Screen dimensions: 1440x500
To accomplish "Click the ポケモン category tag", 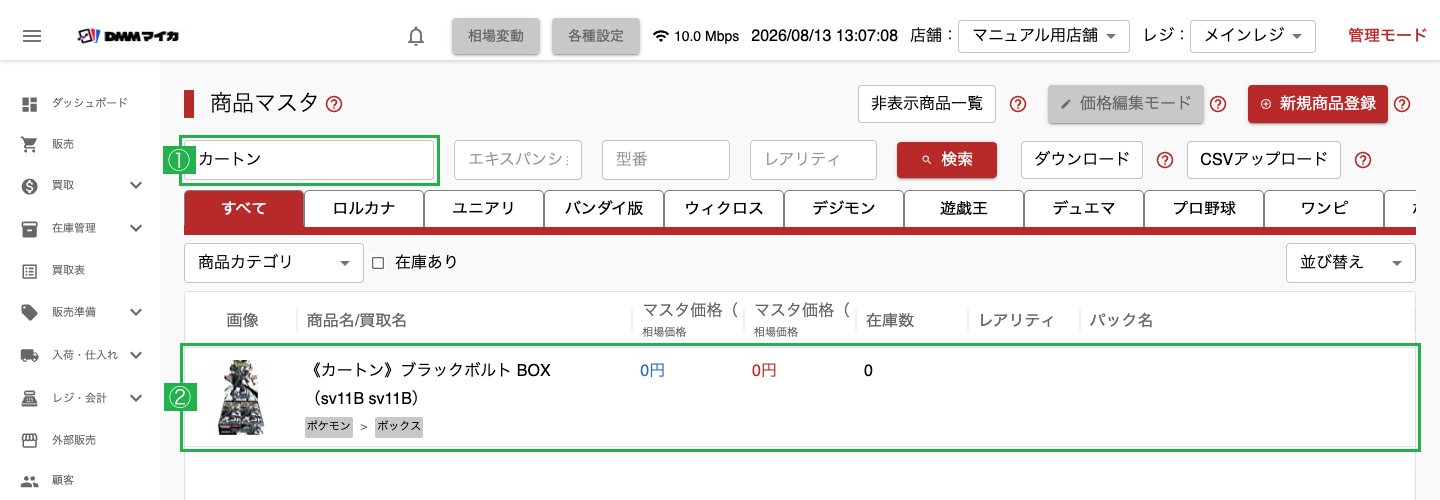I will (329, 427).
